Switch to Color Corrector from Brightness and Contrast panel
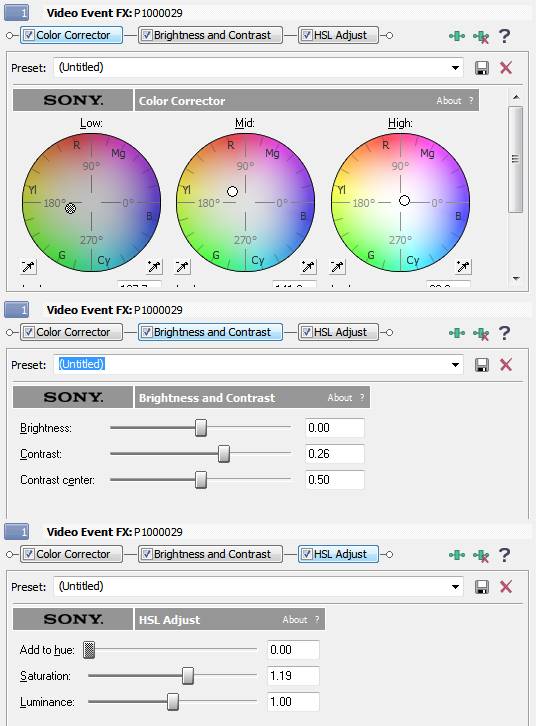Viewport: 536px width, 726px height. 73,332
